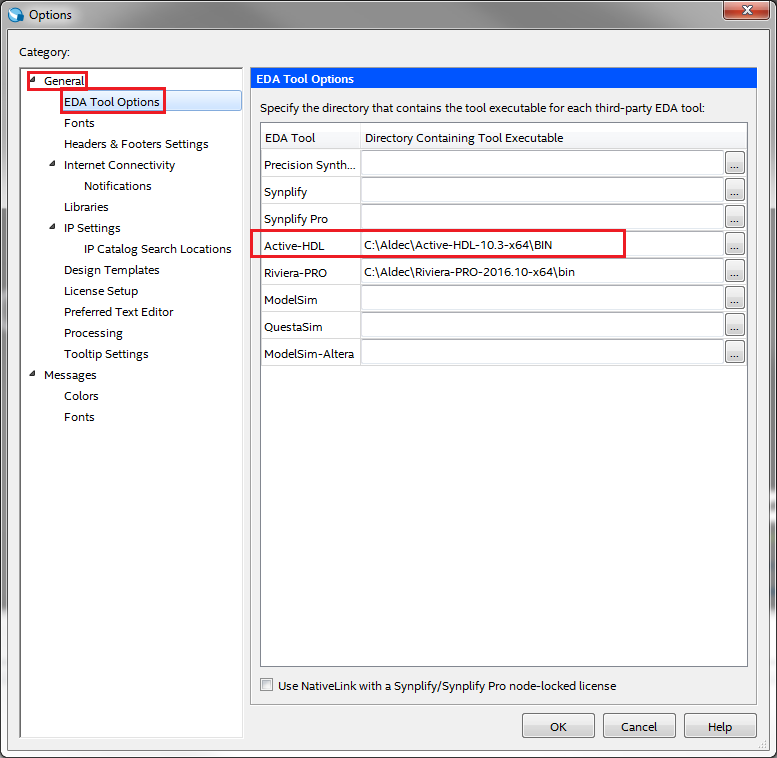Browse for the ModelSim executable folder
This screenshot has width=777, height=758.
734,298
